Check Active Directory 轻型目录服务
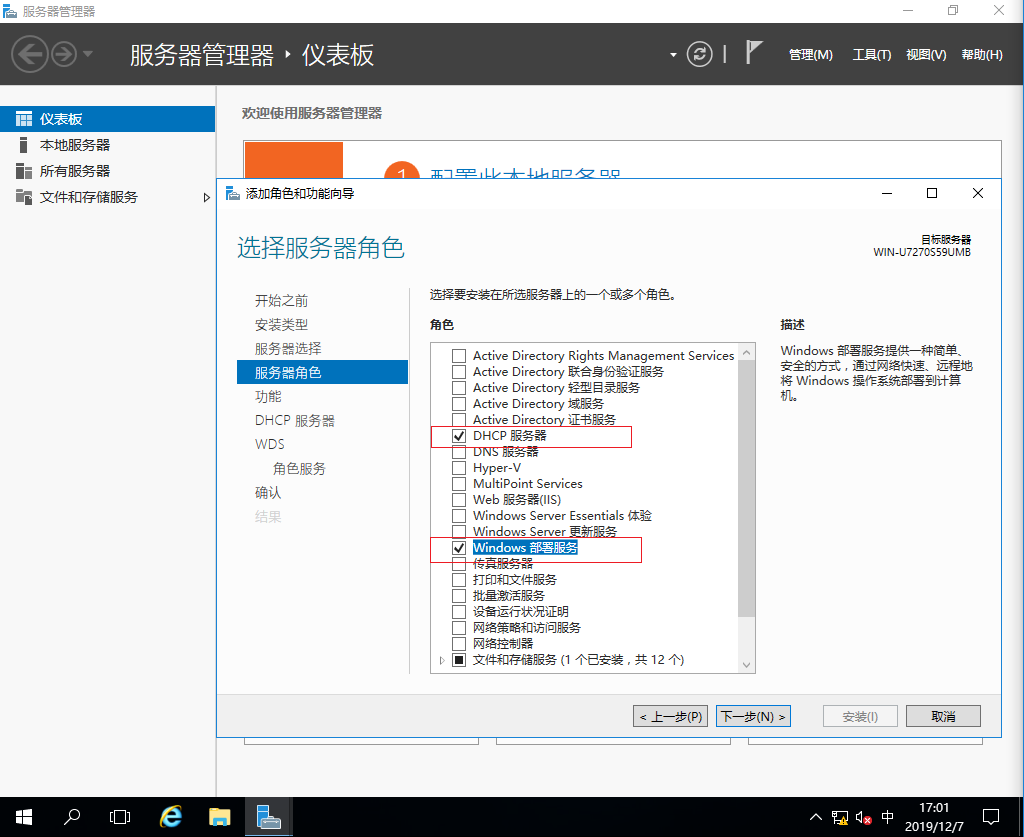The height and width of the screenshot is (837, 1024). pyautogui.click(x=459, y=388)
